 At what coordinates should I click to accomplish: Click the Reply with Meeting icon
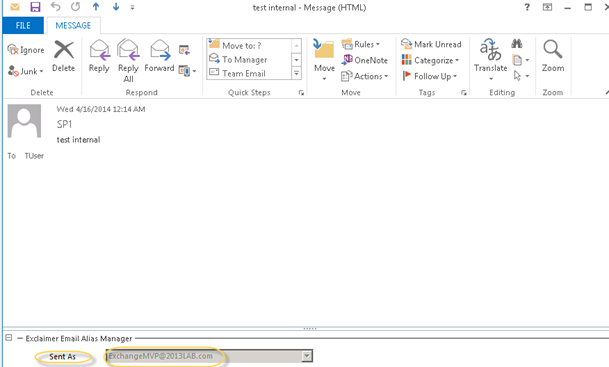[184, 50]
